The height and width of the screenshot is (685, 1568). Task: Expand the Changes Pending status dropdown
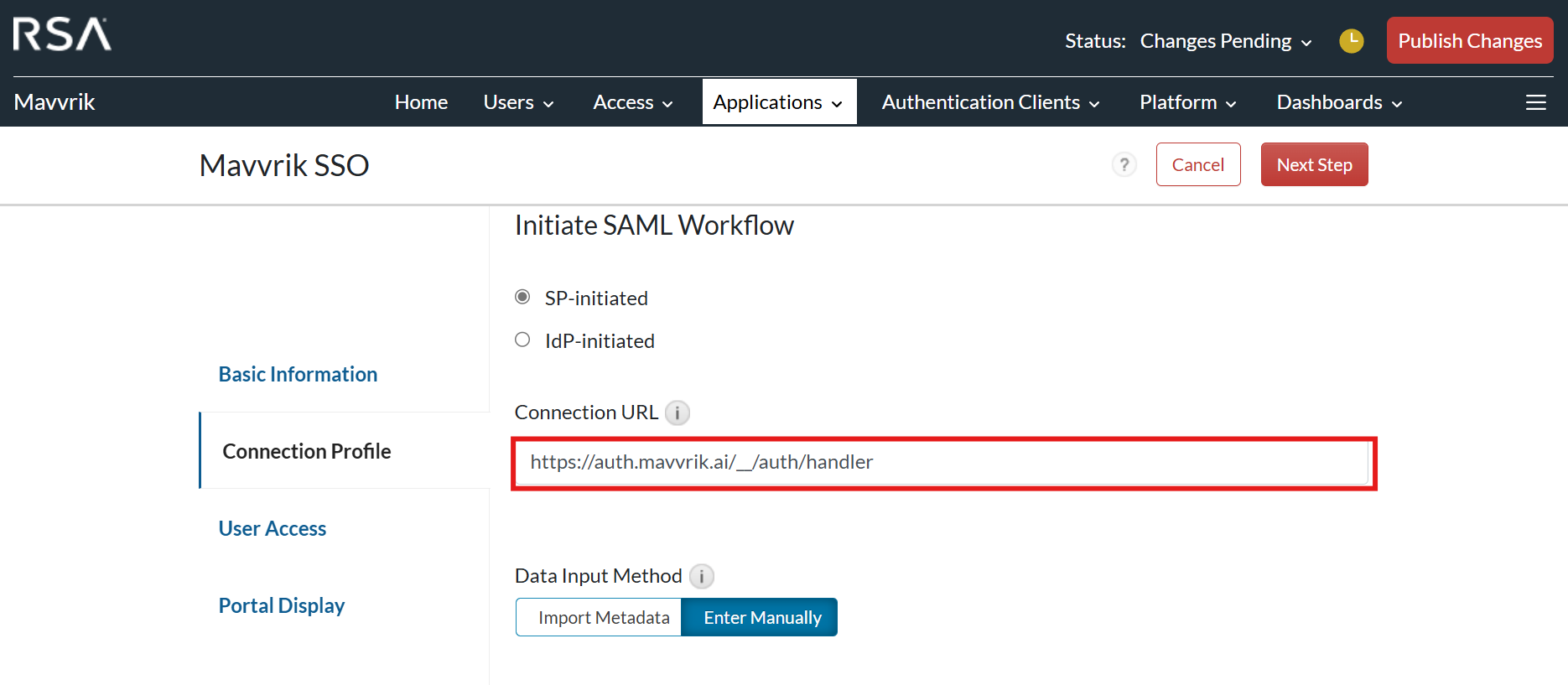pos(1225,41)
